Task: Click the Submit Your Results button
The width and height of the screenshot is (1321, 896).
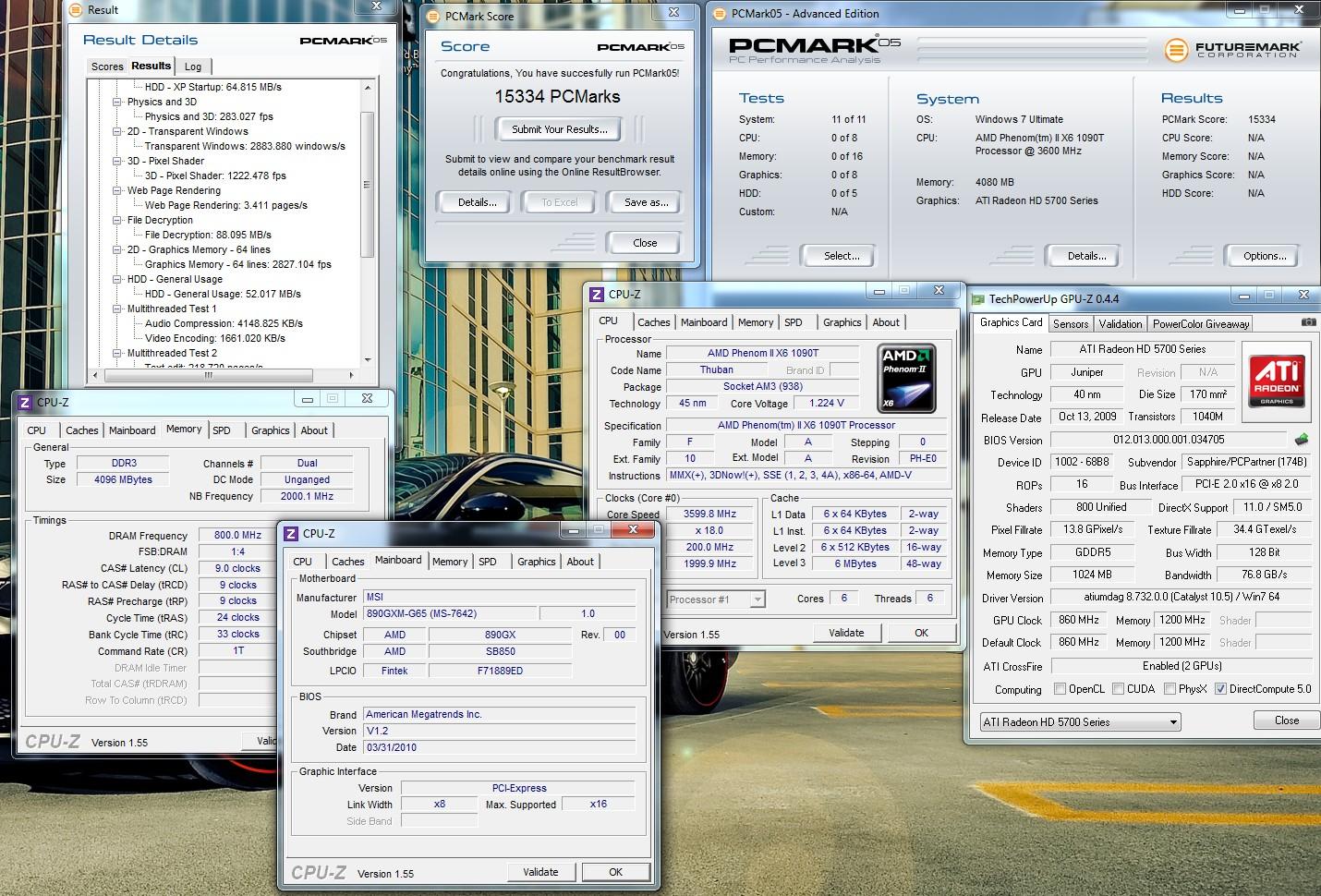Action: [x=560, y=129]
